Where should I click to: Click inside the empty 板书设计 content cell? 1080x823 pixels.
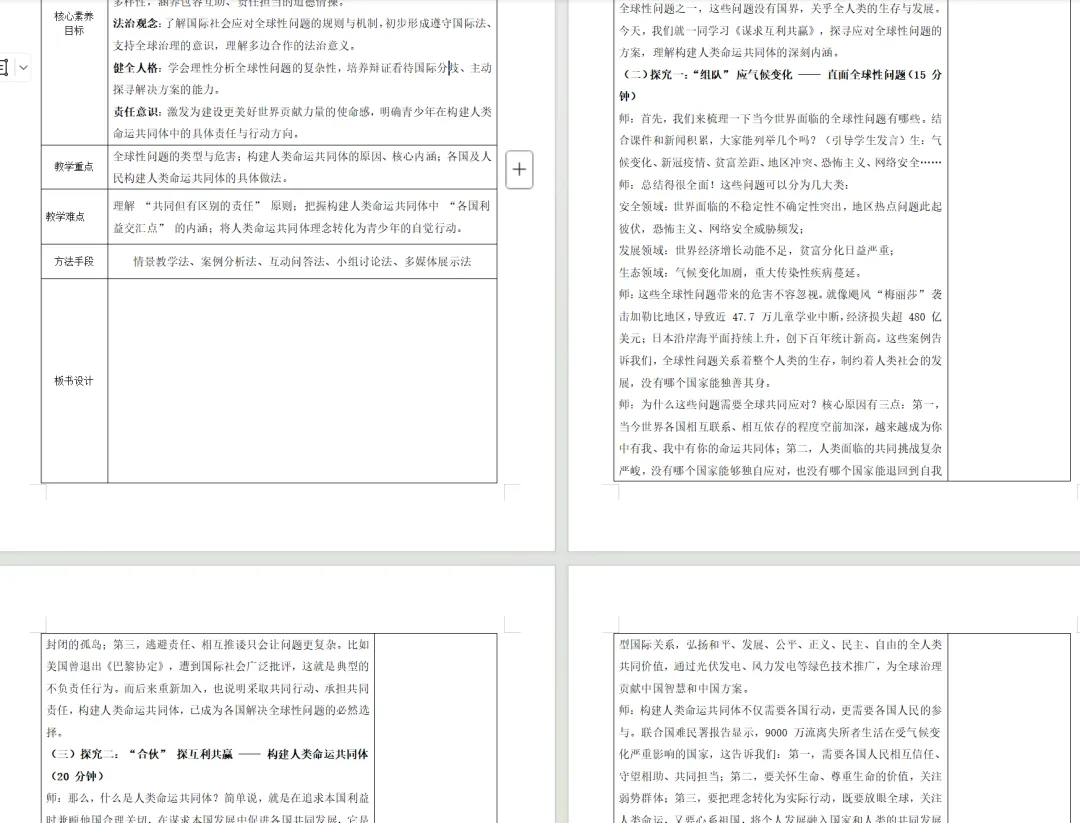[x=302, y=380]
